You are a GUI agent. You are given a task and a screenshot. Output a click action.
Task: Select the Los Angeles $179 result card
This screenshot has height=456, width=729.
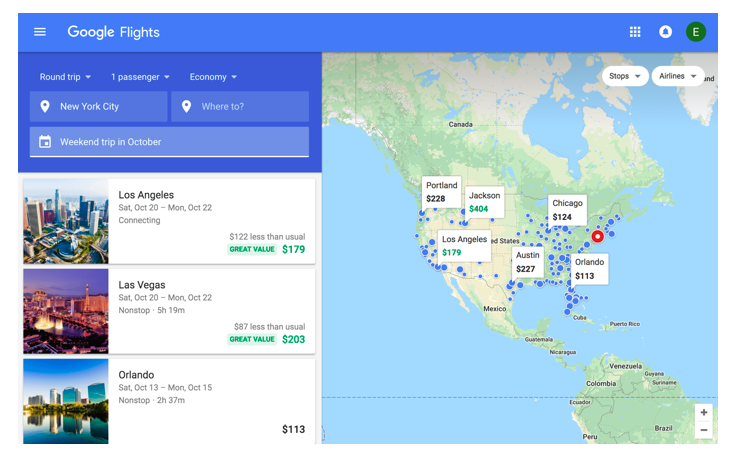[168, 221]
